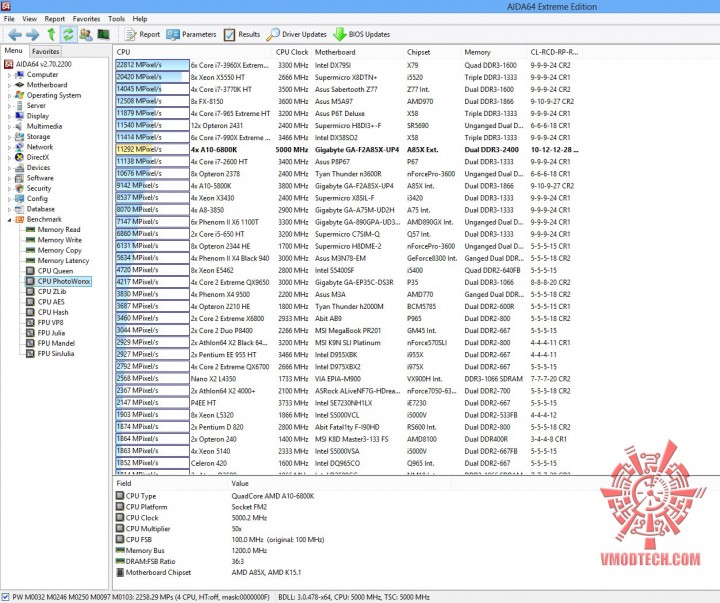The width and height of the screenshot is (720, 603).
Task: Click the users icon in toolbar
Action: tap(86, 34)
